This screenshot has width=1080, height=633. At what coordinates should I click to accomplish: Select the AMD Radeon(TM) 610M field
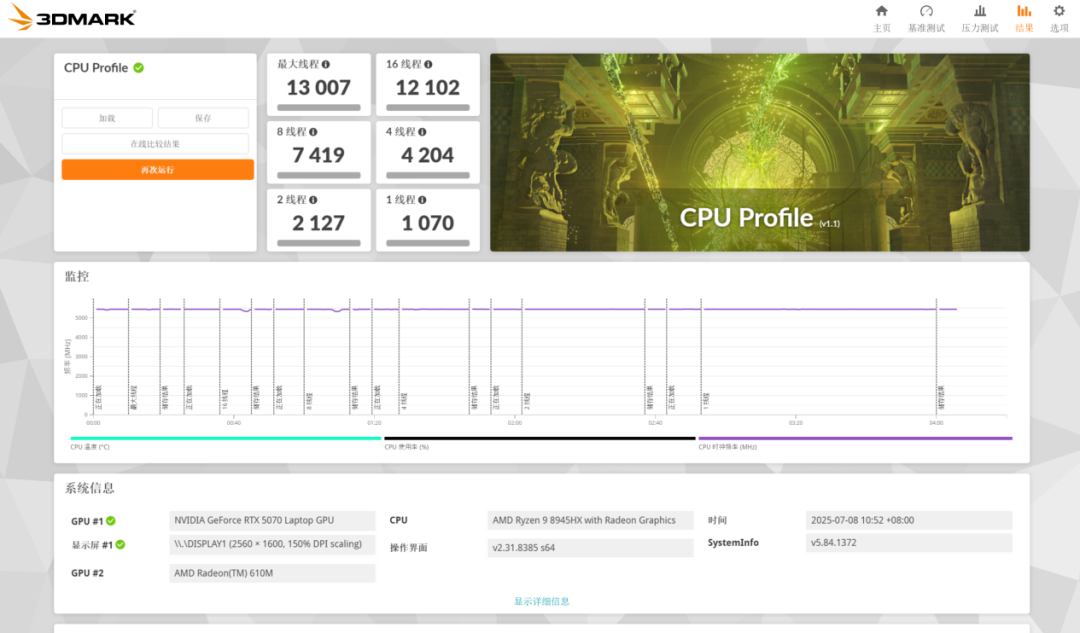coord(272,573)
